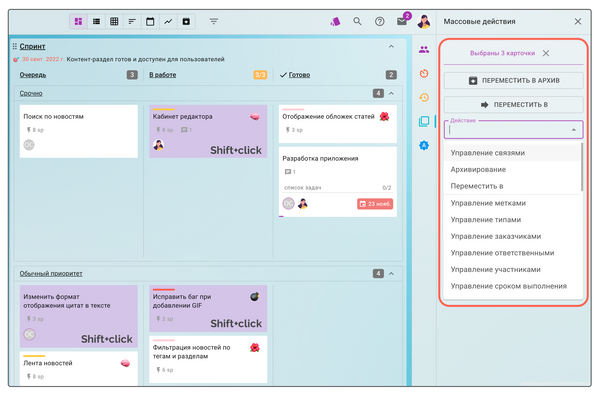Screen dimensions: 600x395
Task: Select Управление сроком выполнения option
Action: point(512,286)
